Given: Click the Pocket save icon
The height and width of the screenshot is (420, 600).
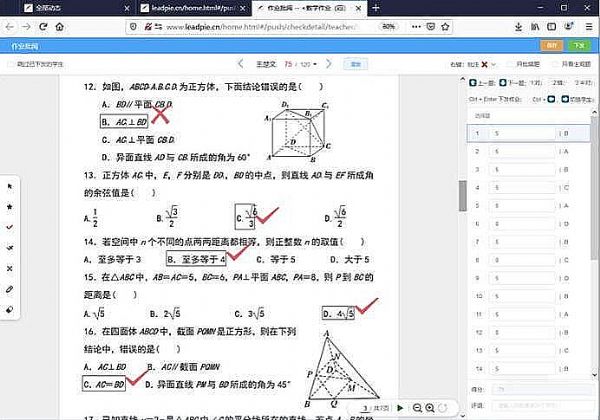Looking at the screenshot, I should (x=430, y=27).
